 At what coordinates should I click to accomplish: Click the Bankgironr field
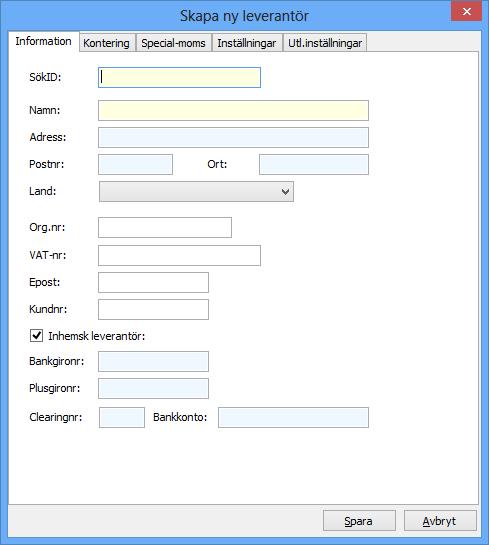(153, 361)
